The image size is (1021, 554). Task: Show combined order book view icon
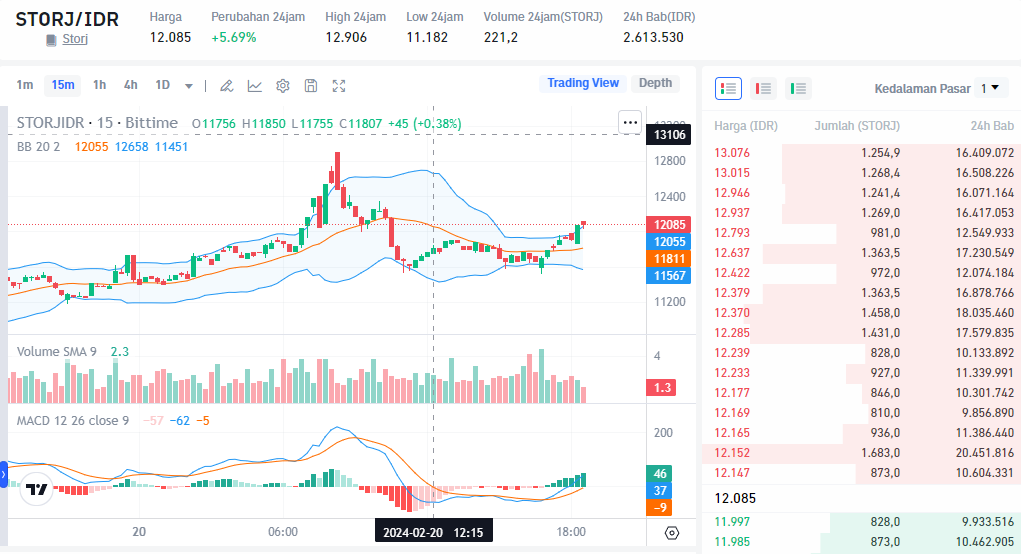point(729,89)
